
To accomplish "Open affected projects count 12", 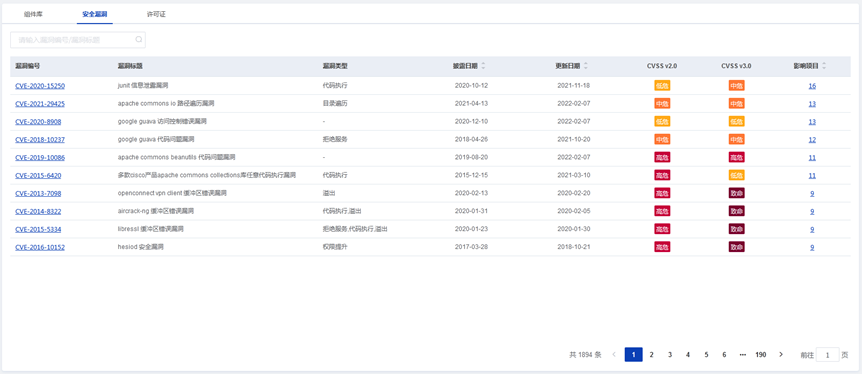I will 812,140.
